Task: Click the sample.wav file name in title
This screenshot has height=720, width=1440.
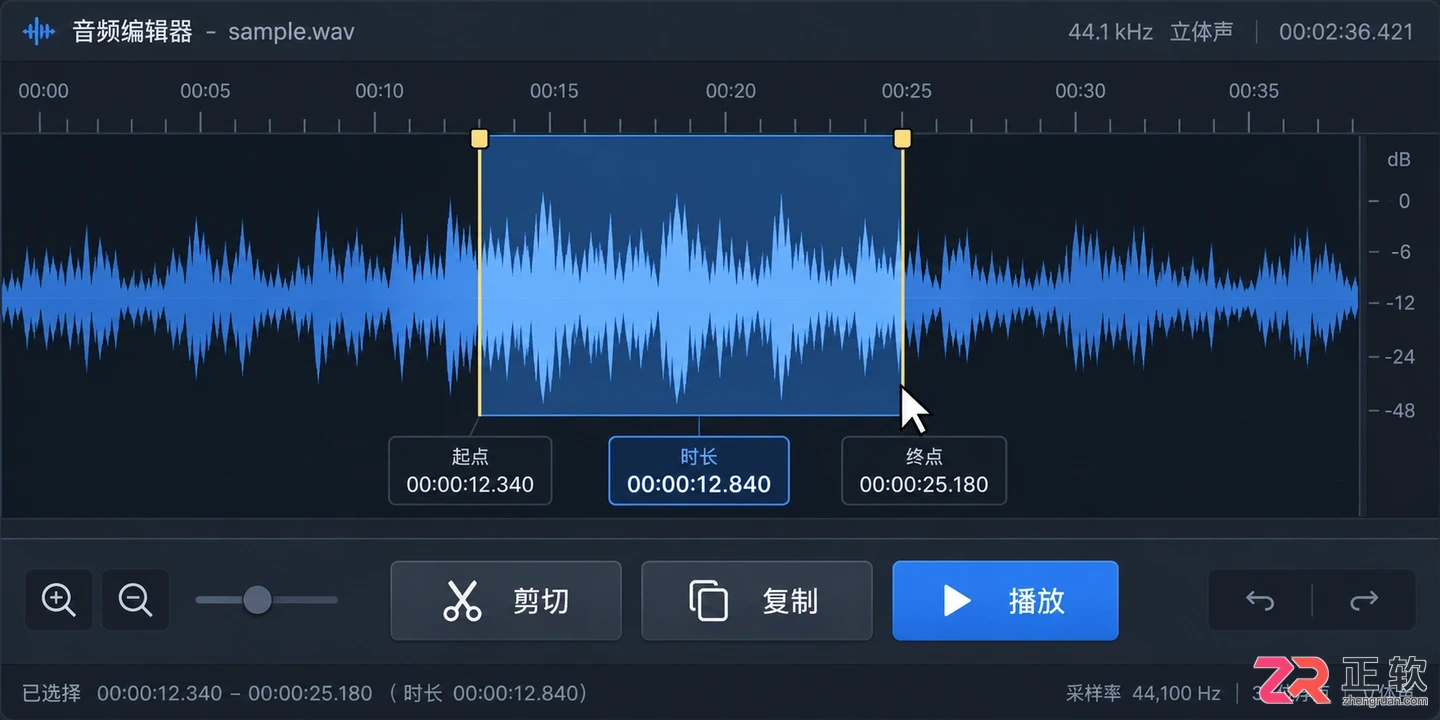Action: [291, 31]
